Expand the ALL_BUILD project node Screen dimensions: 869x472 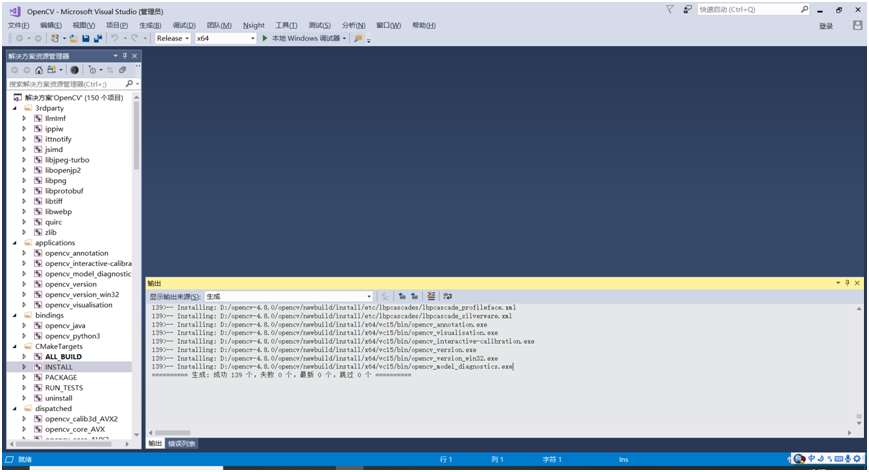pos(24,356)
